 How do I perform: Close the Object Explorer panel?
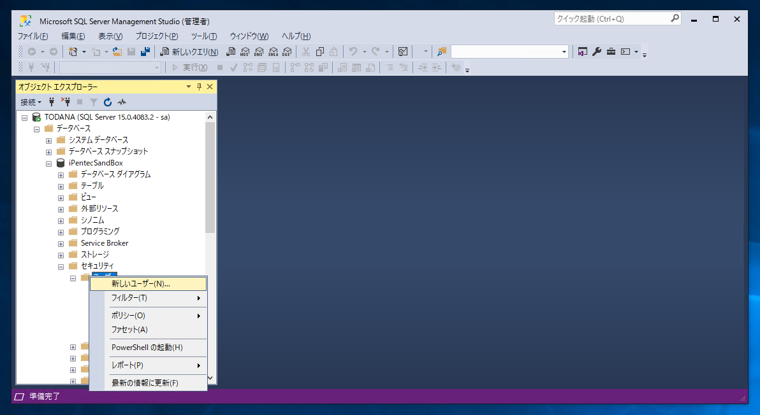tap(210, 87)
